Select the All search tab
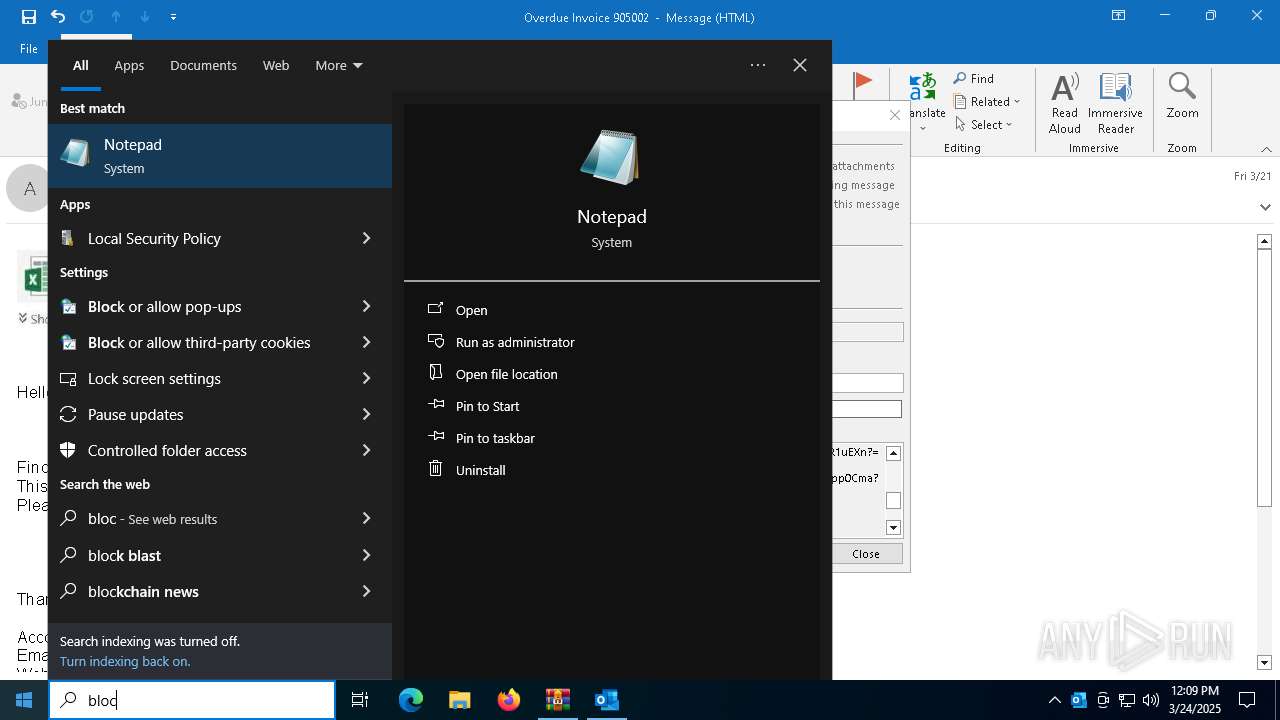This screenshot has height=720, width=1280. pos(81,65)
